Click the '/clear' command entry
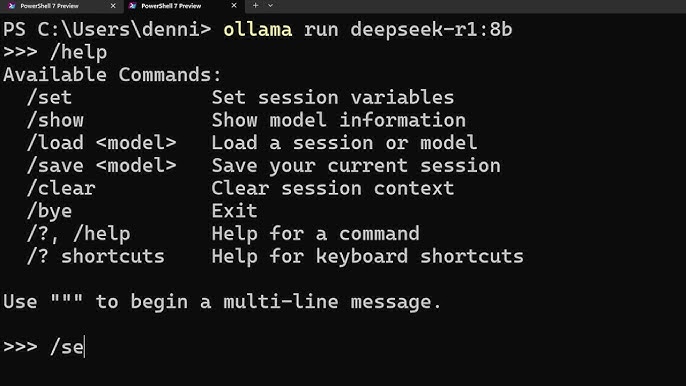This screenshot has width=686, height=386. (61, 188)
